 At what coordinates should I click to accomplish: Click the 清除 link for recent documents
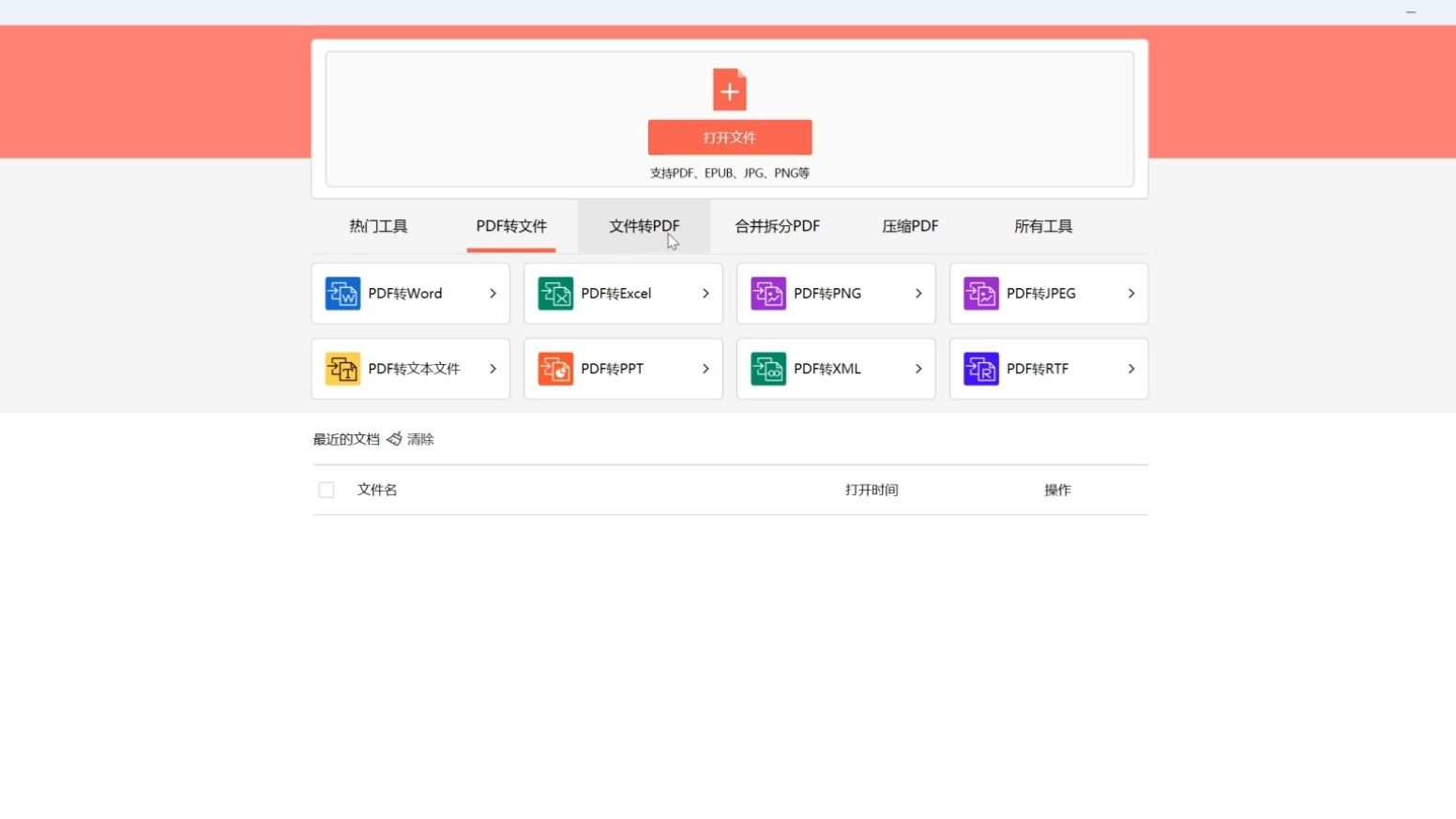(420, 439)
